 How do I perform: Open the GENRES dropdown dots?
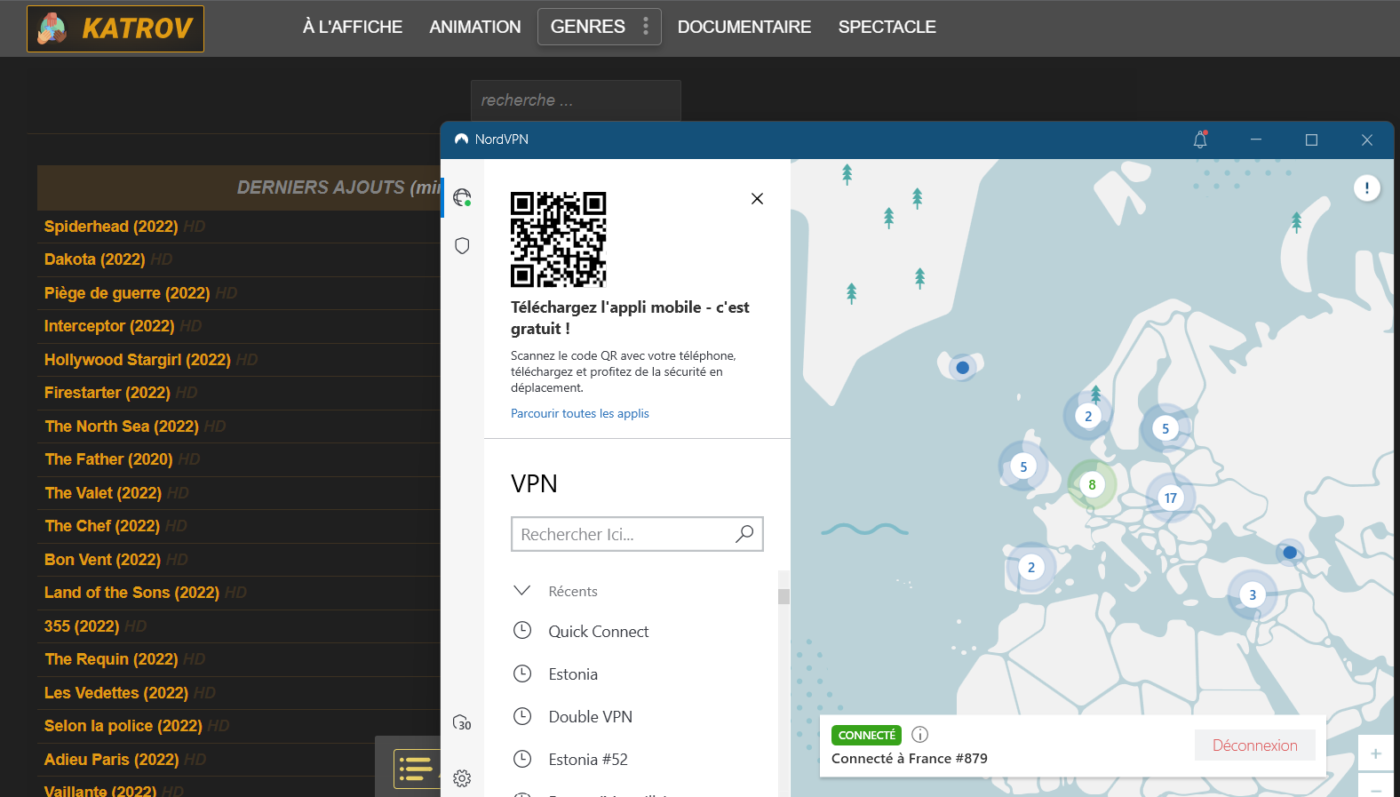click(x=646, y=27)
